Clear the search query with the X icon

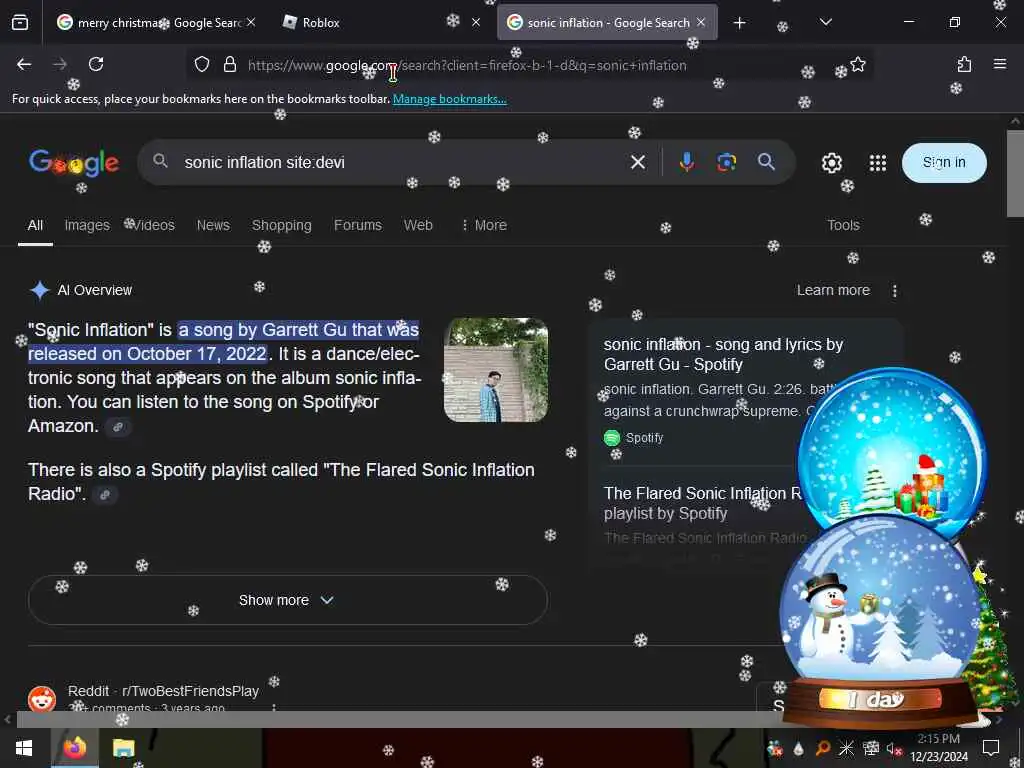coord(638,162)
